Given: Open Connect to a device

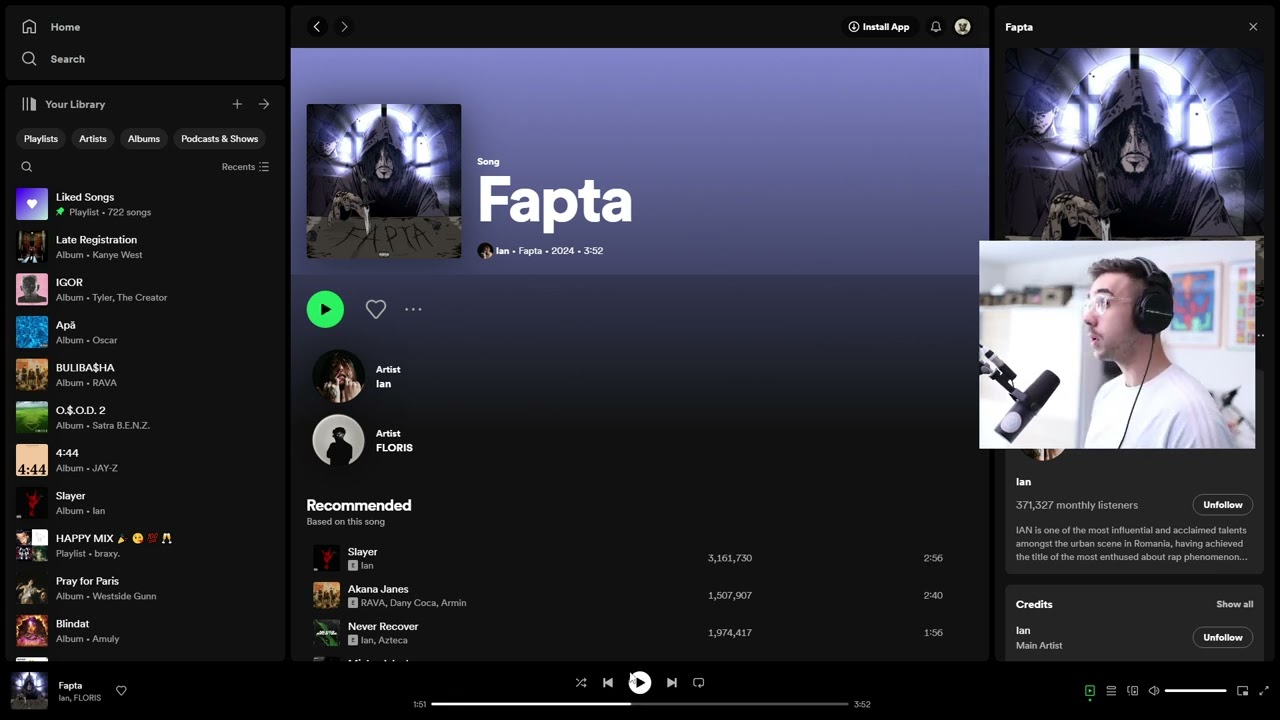Looking at the screenshot, I should (x=1133, y=691).
